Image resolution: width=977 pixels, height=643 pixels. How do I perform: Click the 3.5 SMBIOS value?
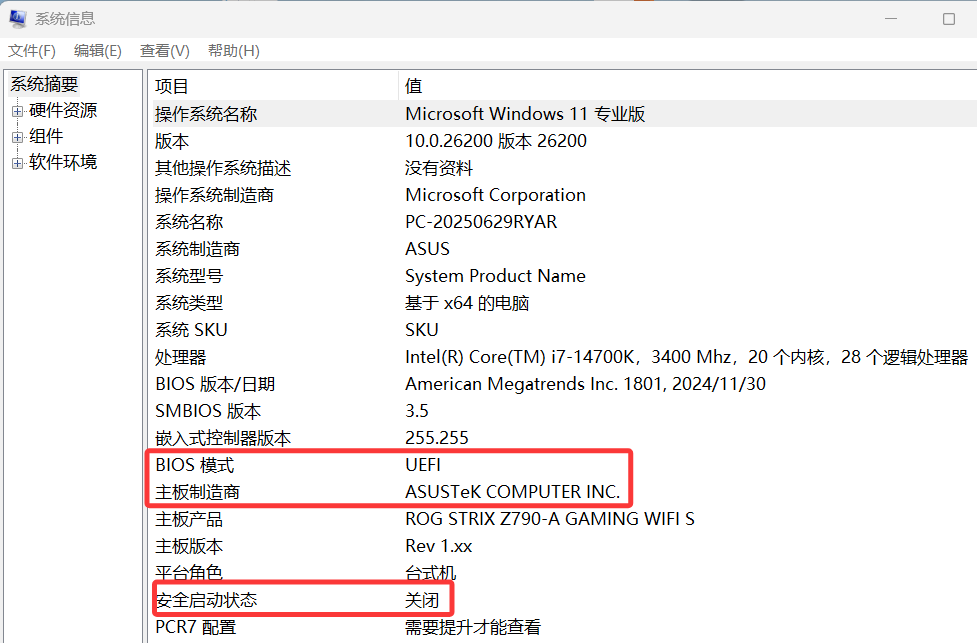coord(417,411)
